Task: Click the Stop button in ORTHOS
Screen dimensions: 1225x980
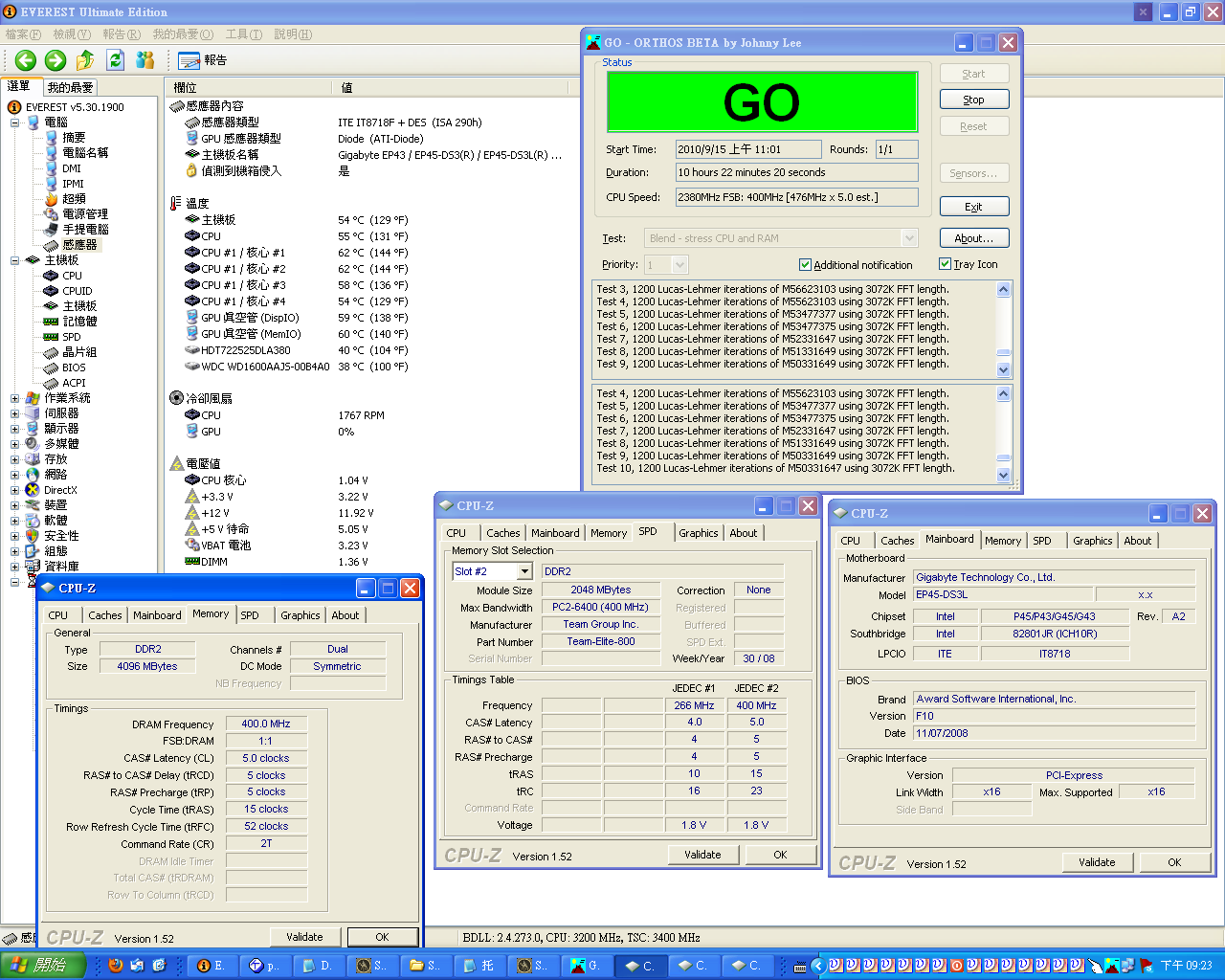Action: (x=974, y=100)
